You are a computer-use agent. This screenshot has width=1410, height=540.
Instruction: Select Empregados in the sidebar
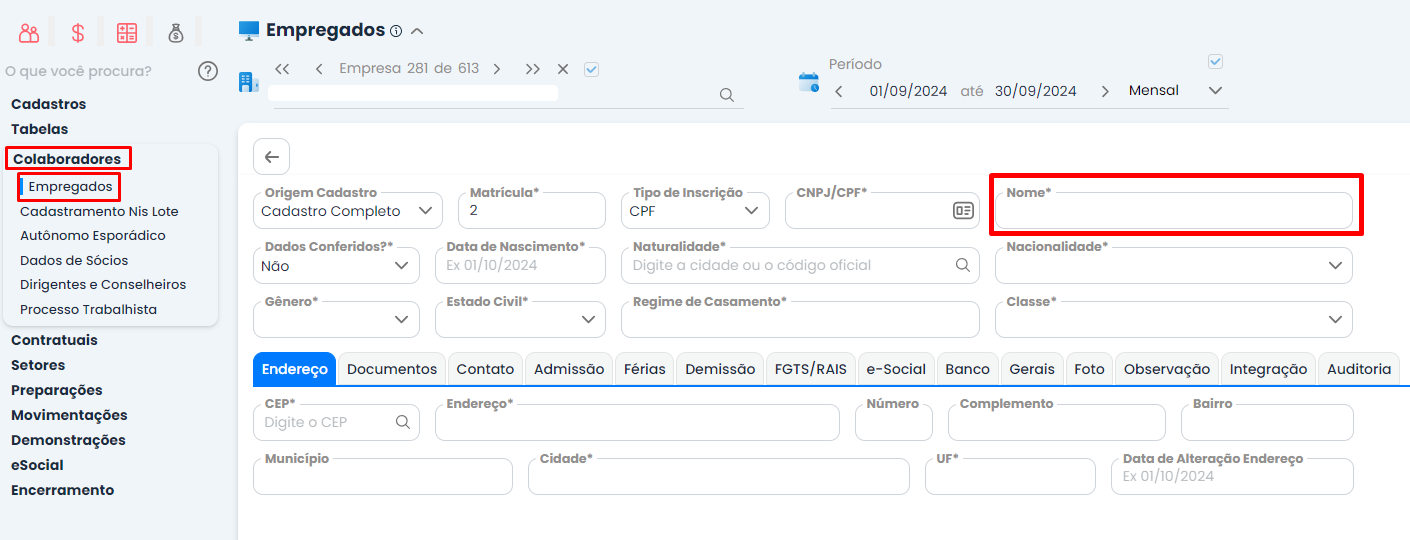(70, 186)
